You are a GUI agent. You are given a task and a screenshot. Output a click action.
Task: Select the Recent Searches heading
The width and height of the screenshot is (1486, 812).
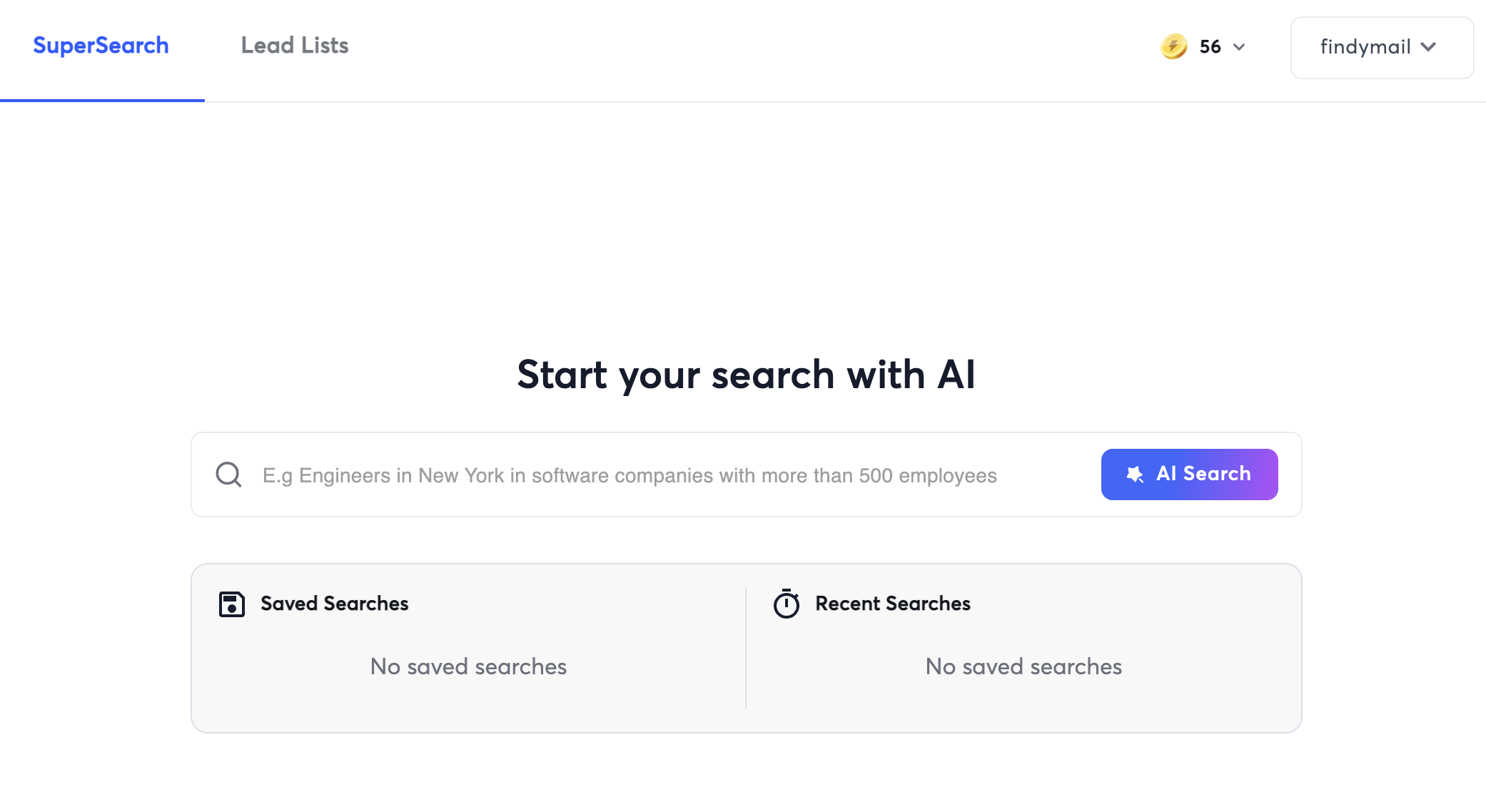tap(892, 604)
